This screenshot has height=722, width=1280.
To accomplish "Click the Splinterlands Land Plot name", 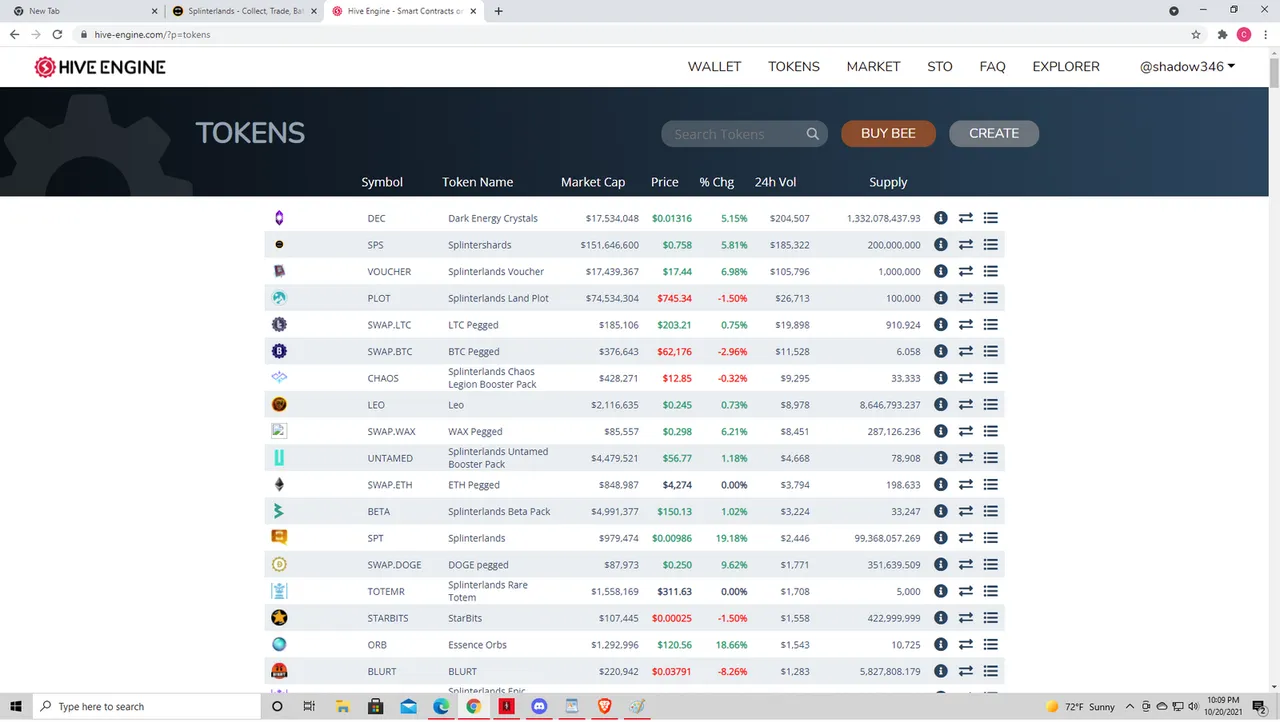I will coord(498,298).
